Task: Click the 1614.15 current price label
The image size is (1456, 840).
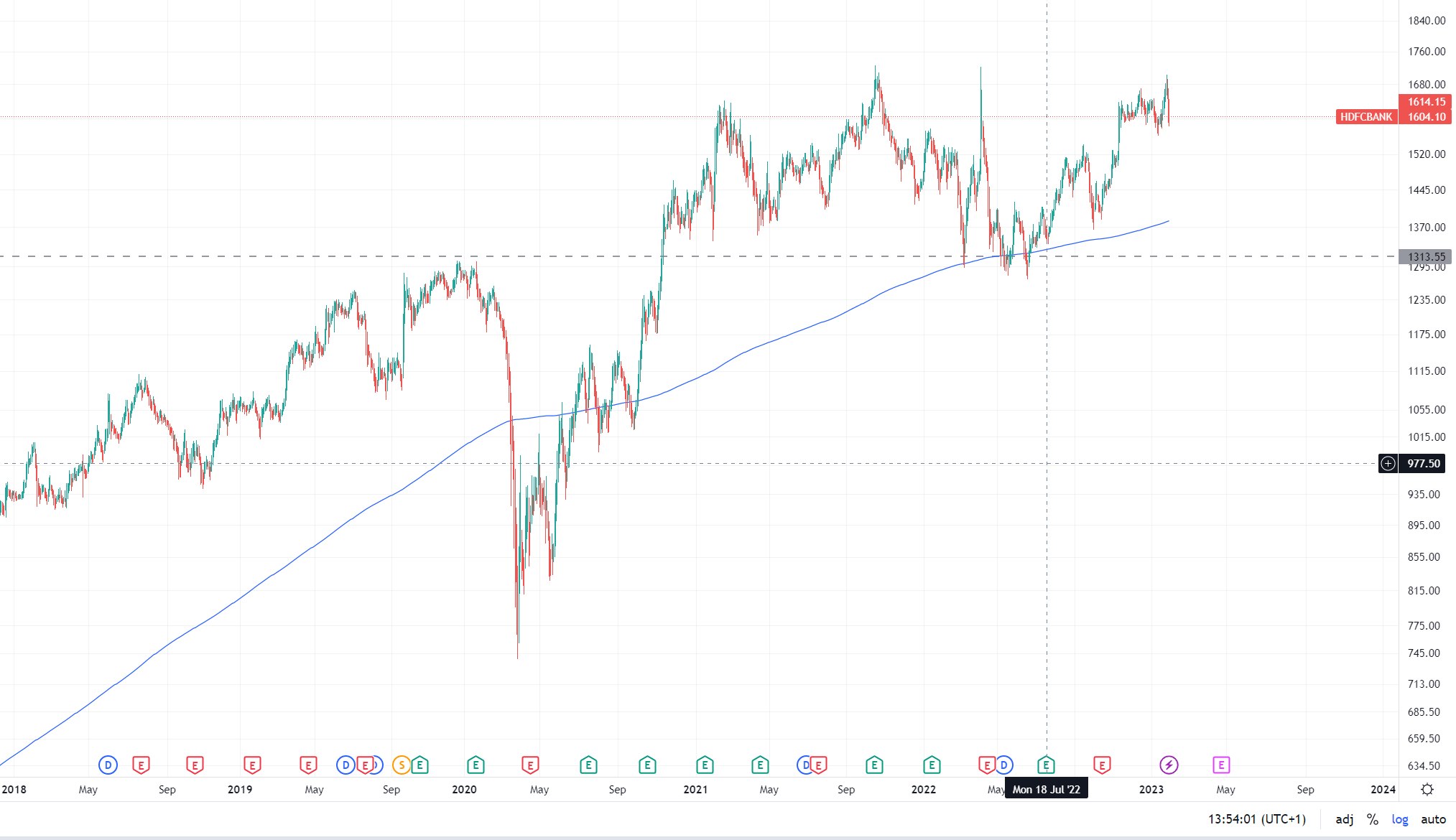Action: click(x=1425, y=102)
